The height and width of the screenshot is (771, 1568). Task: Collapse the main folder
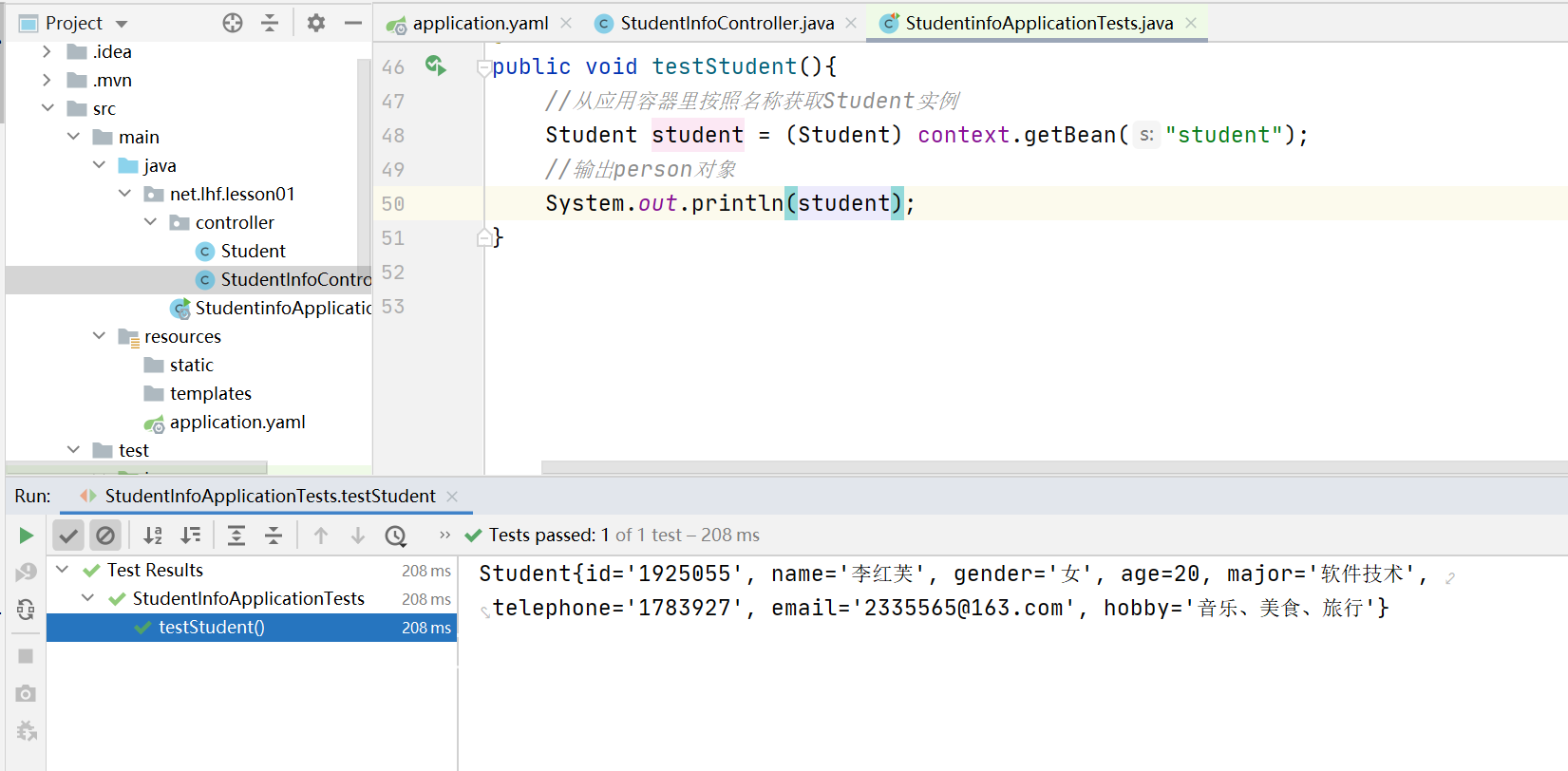[73, 137]
